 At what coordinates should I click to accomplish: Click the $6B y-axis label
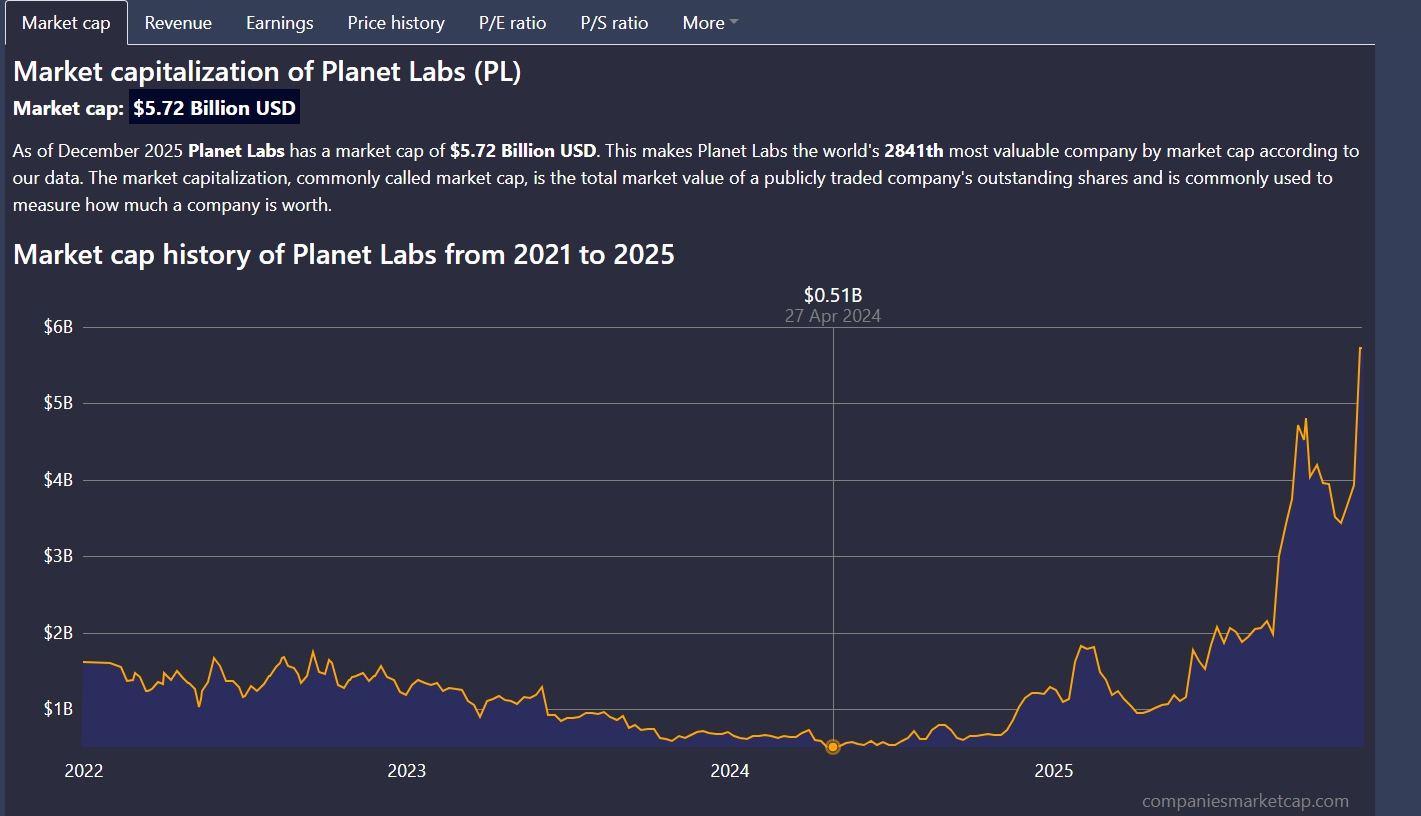(x=59, y=327)
